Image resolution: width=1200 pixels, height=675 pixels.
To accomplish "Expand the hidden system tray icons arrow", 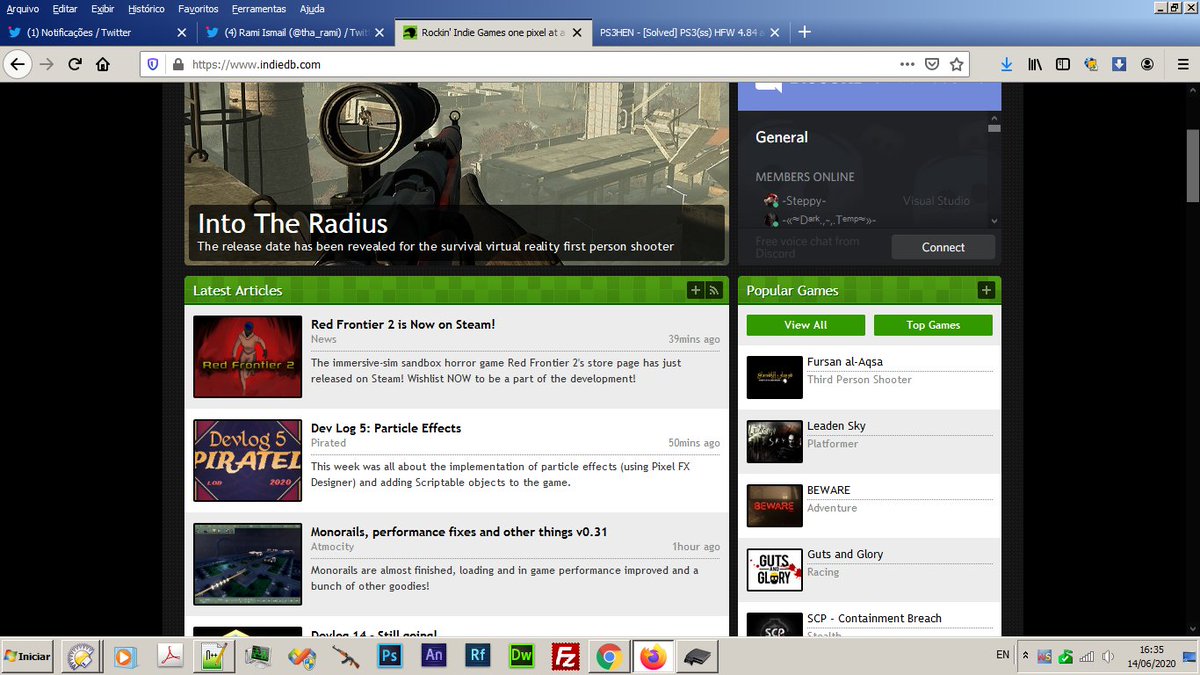I will (x=1024, y=655).
